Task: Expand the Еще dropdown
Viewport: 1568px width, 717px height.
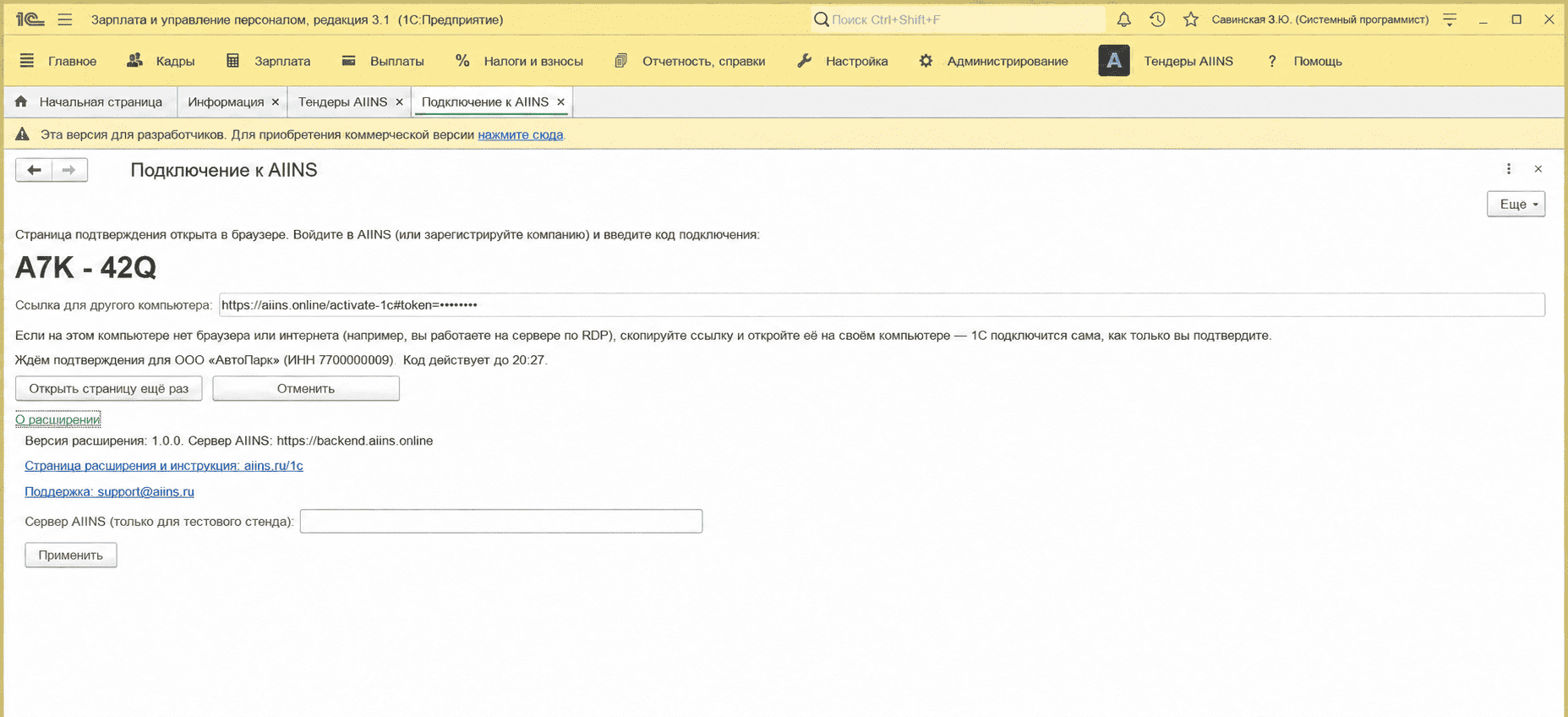Action: click(1516, 204)
